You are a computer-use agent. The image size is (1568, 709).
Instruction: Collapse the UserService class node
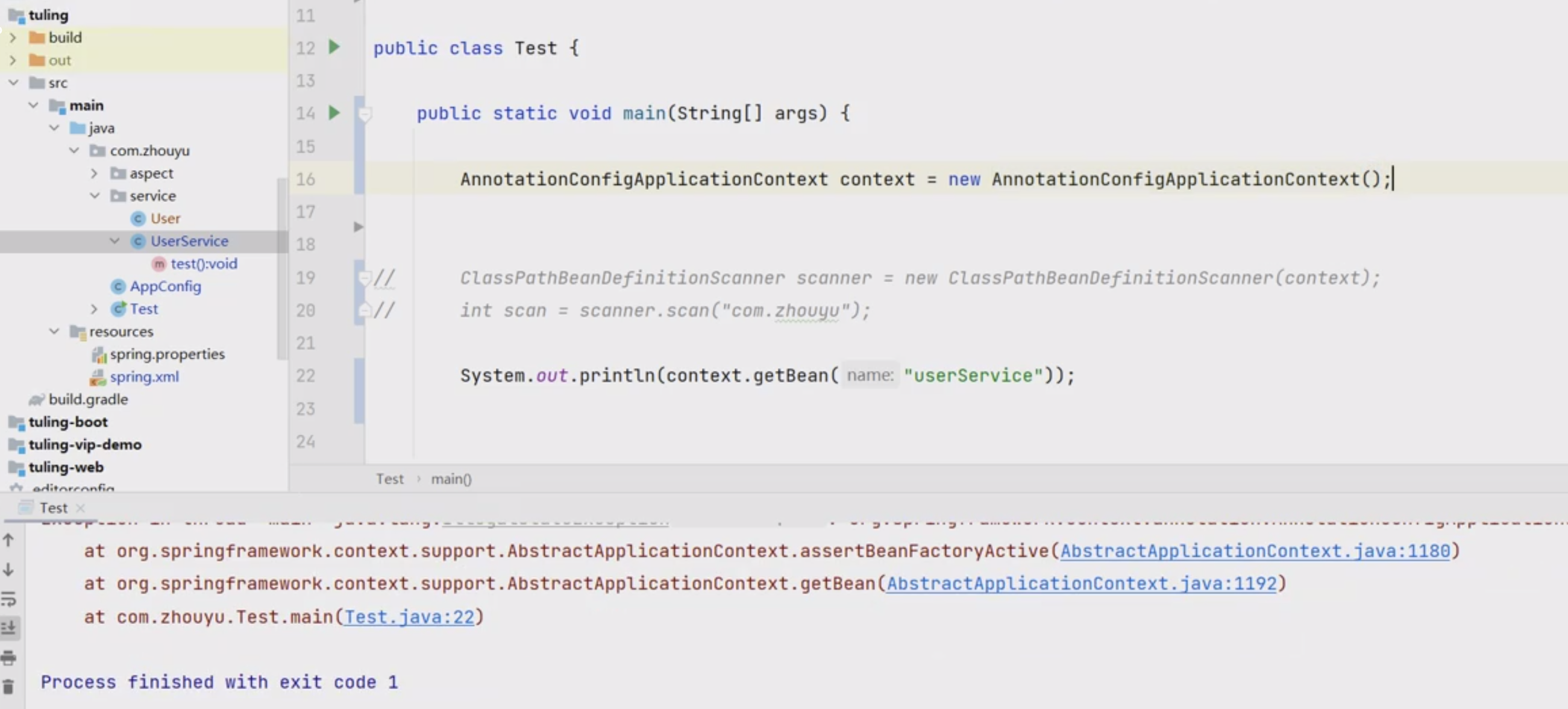[114, 241]
